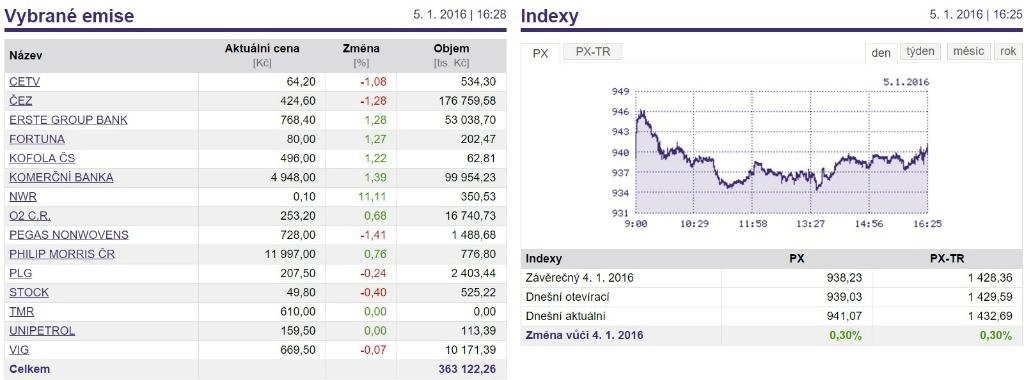Select the den chart period

pos(881,53)
